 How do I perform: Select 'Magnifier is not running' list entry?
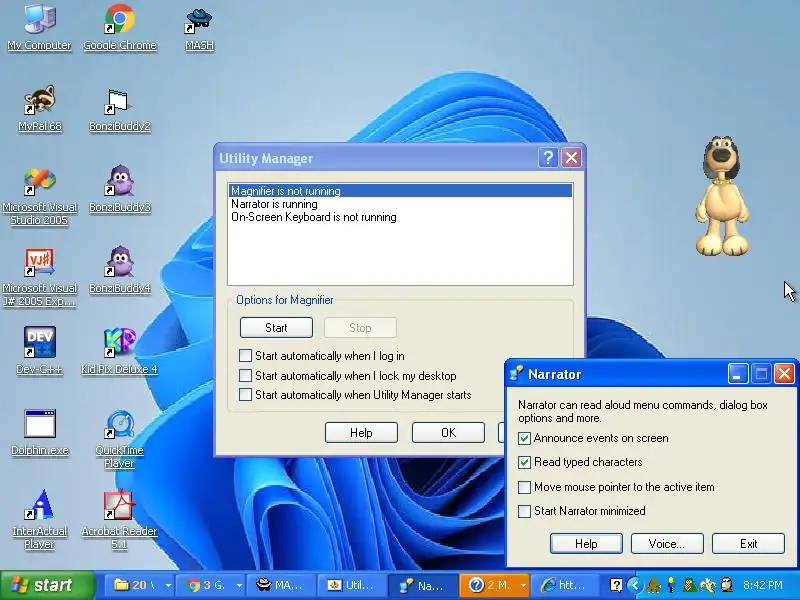pos(400,191)
